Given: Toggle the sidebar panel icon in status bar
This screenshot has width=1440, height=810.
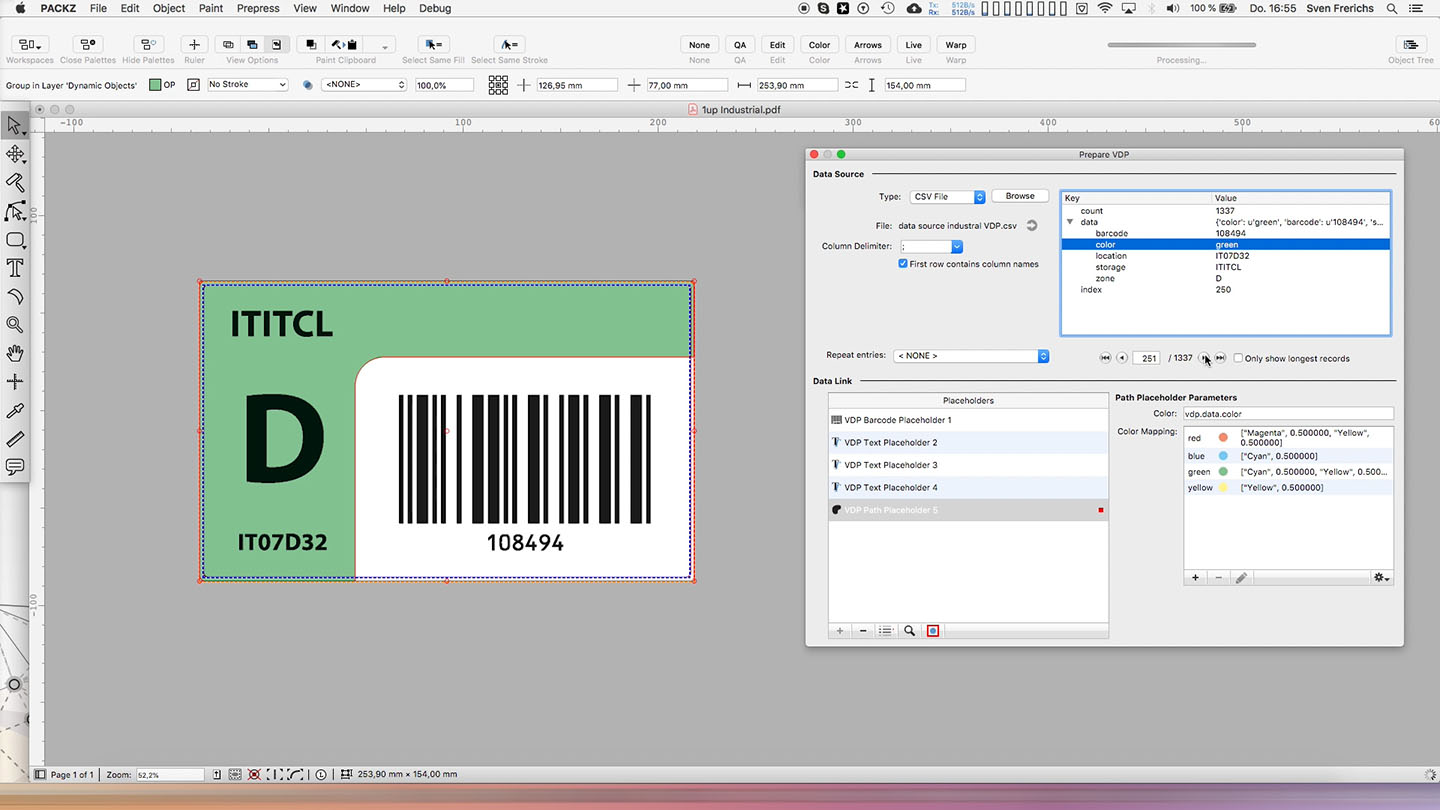Looking at the screenshot, I should [x=40, y=774].
